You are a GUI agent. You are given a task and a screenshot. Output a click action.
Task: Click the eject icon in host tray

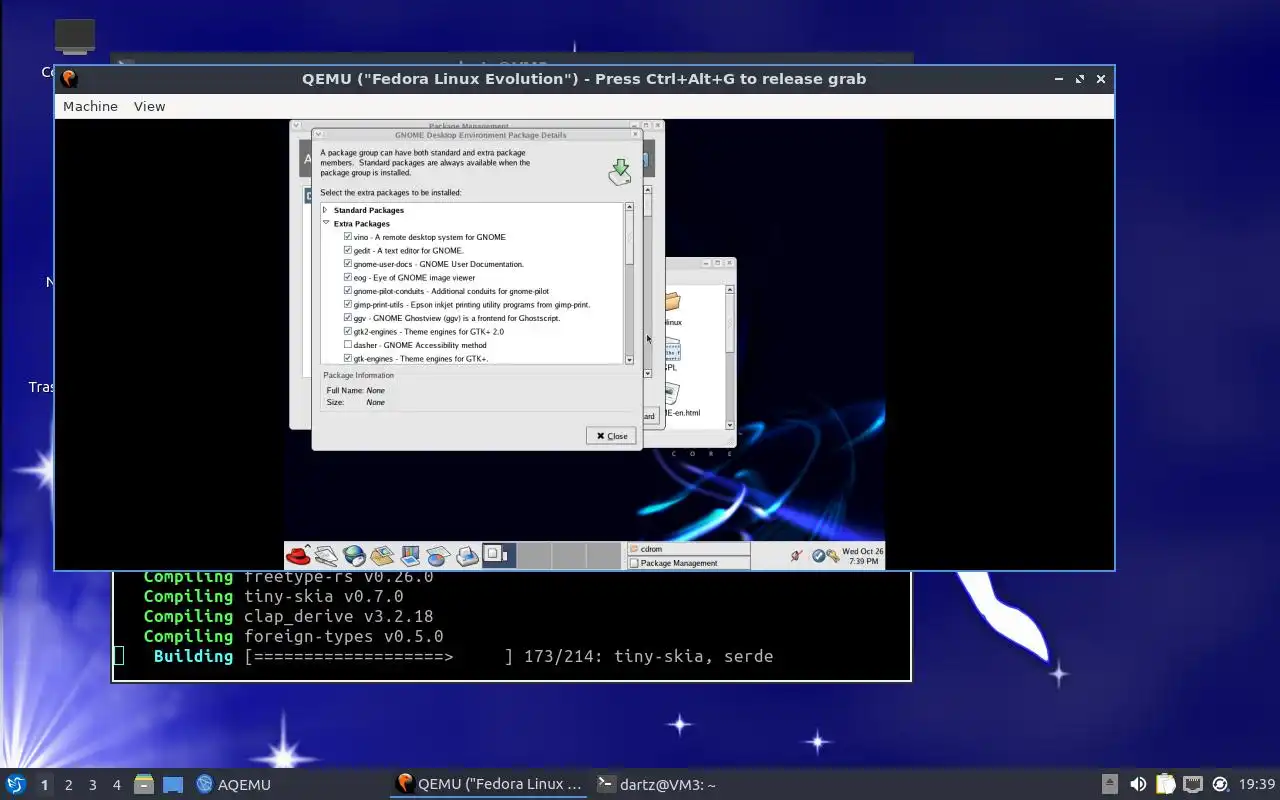(1110, 784)
